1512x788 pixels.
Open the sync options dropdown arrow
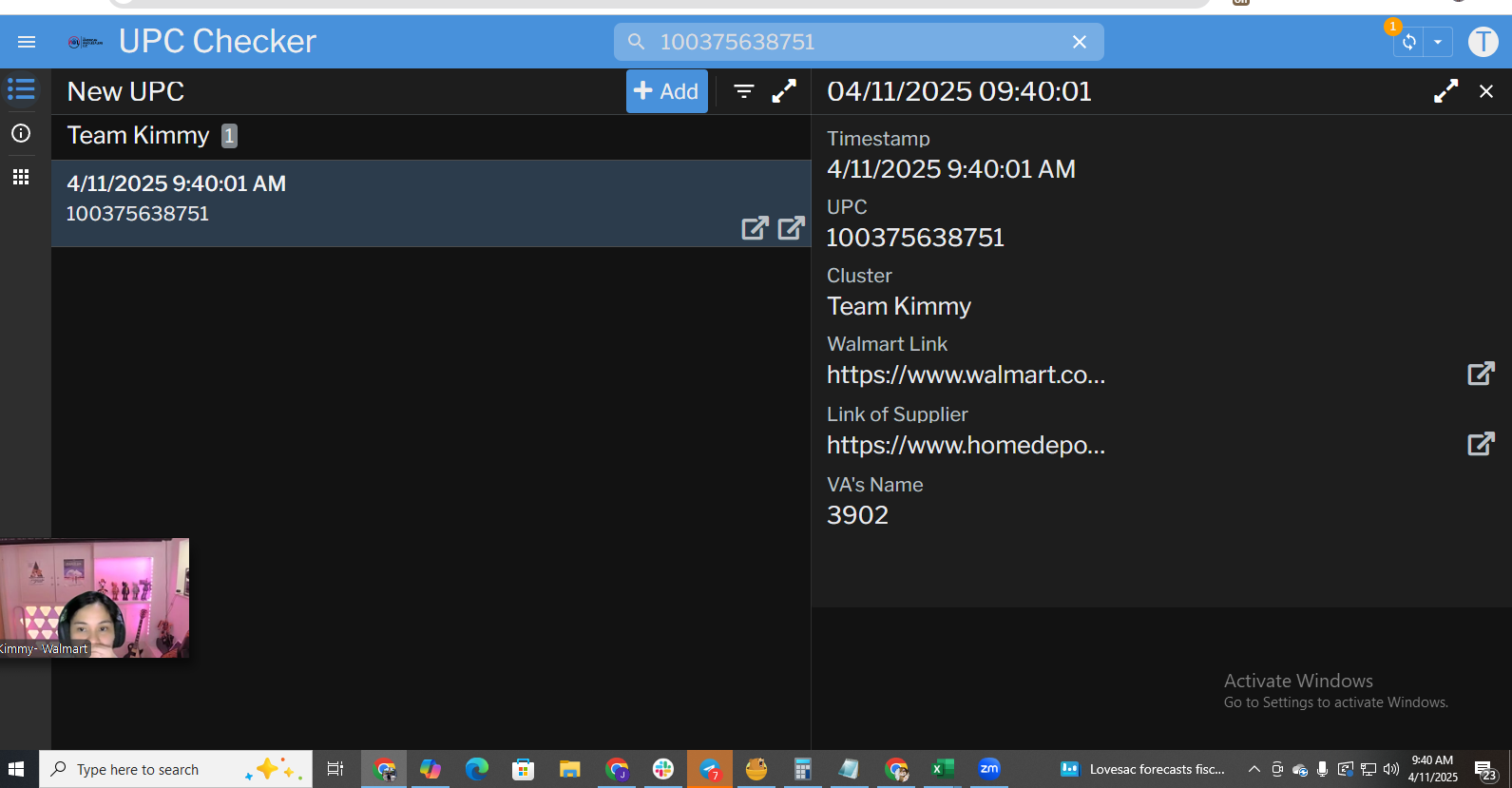point(1438,42)
